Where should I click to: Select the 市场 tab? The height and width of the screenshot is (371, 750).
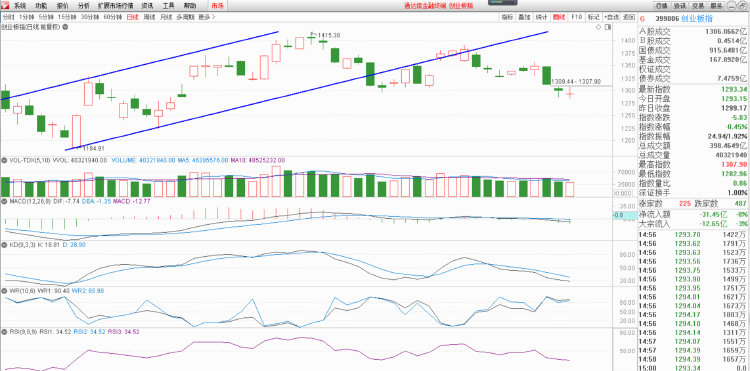point(218,6)
